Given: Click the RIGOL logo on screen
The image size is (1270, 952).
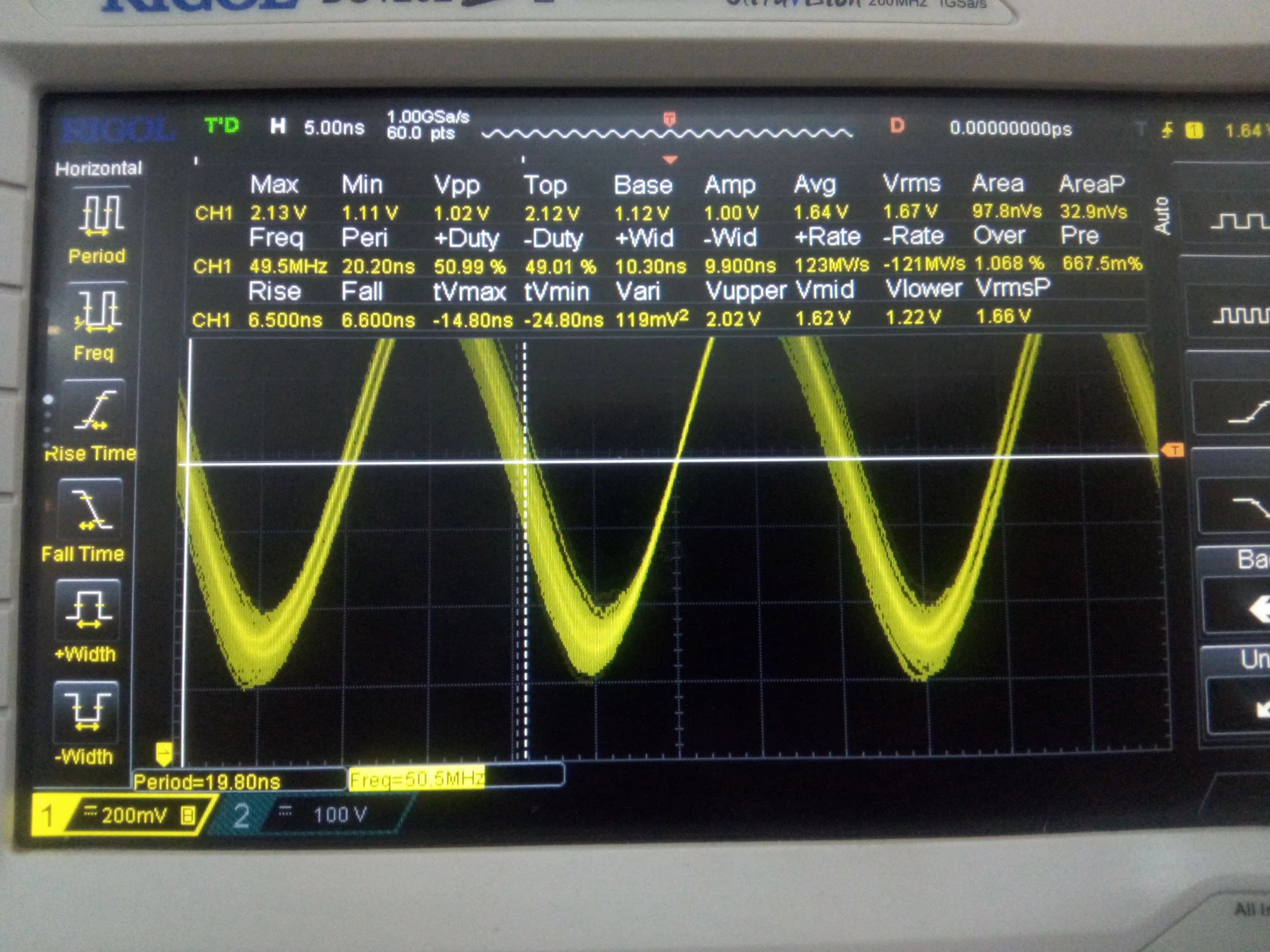Looking at the screenshot, I should coord(118,131).
